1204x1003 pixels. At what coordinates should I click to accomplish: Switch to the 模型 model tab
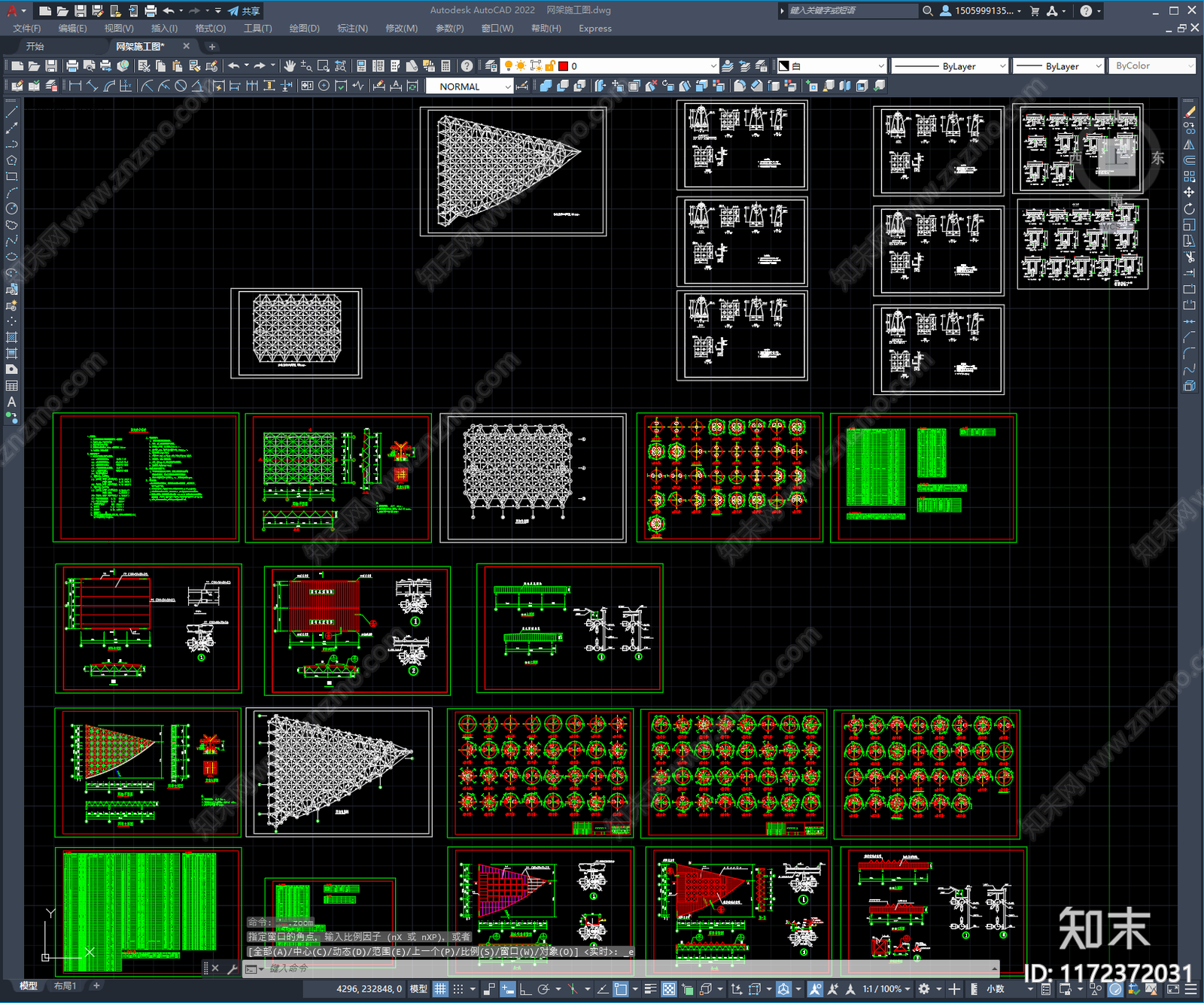tap(29, 986)
